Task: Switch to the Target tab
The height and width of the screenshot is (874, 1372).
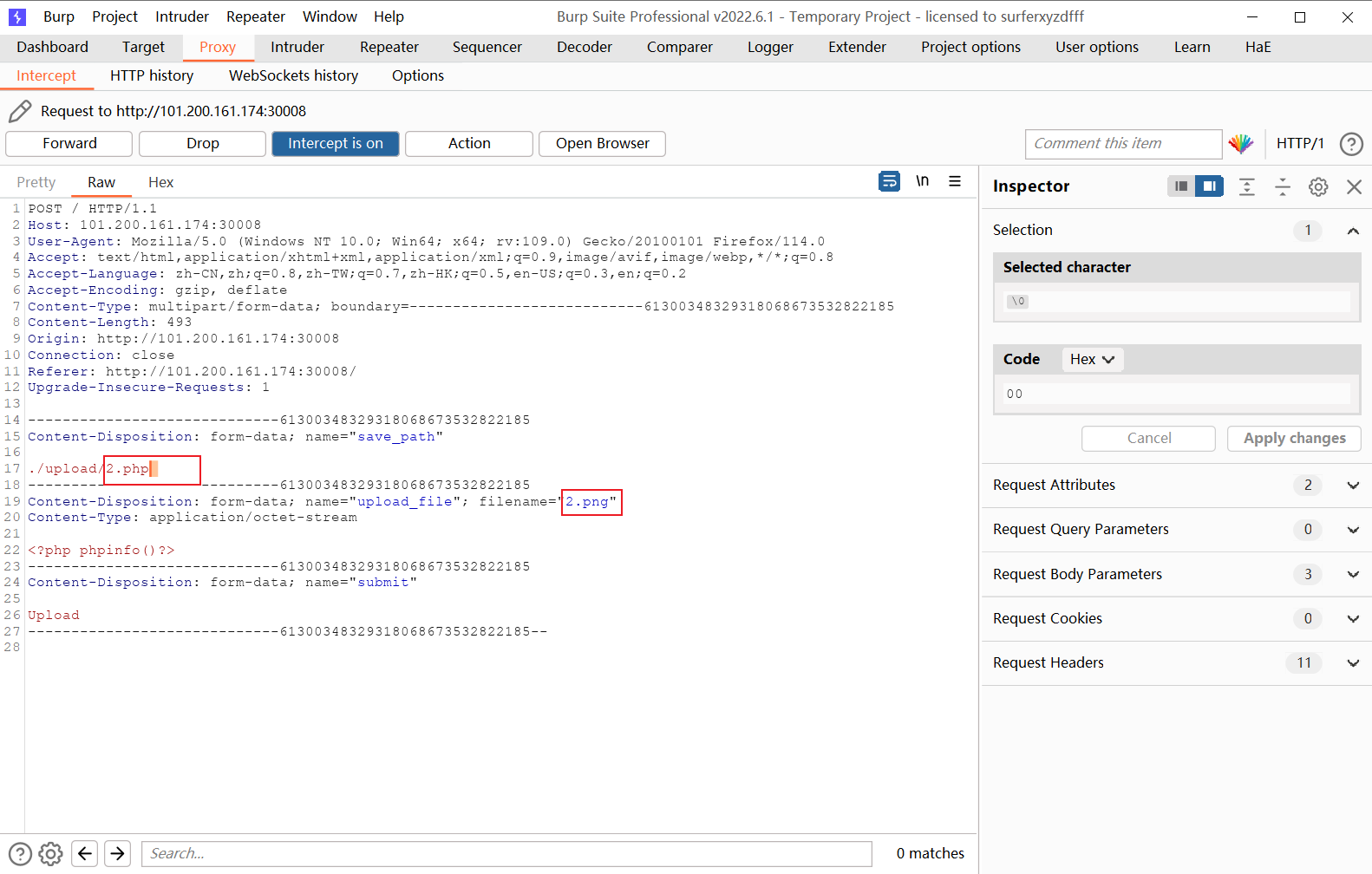Action: (143, 47)
